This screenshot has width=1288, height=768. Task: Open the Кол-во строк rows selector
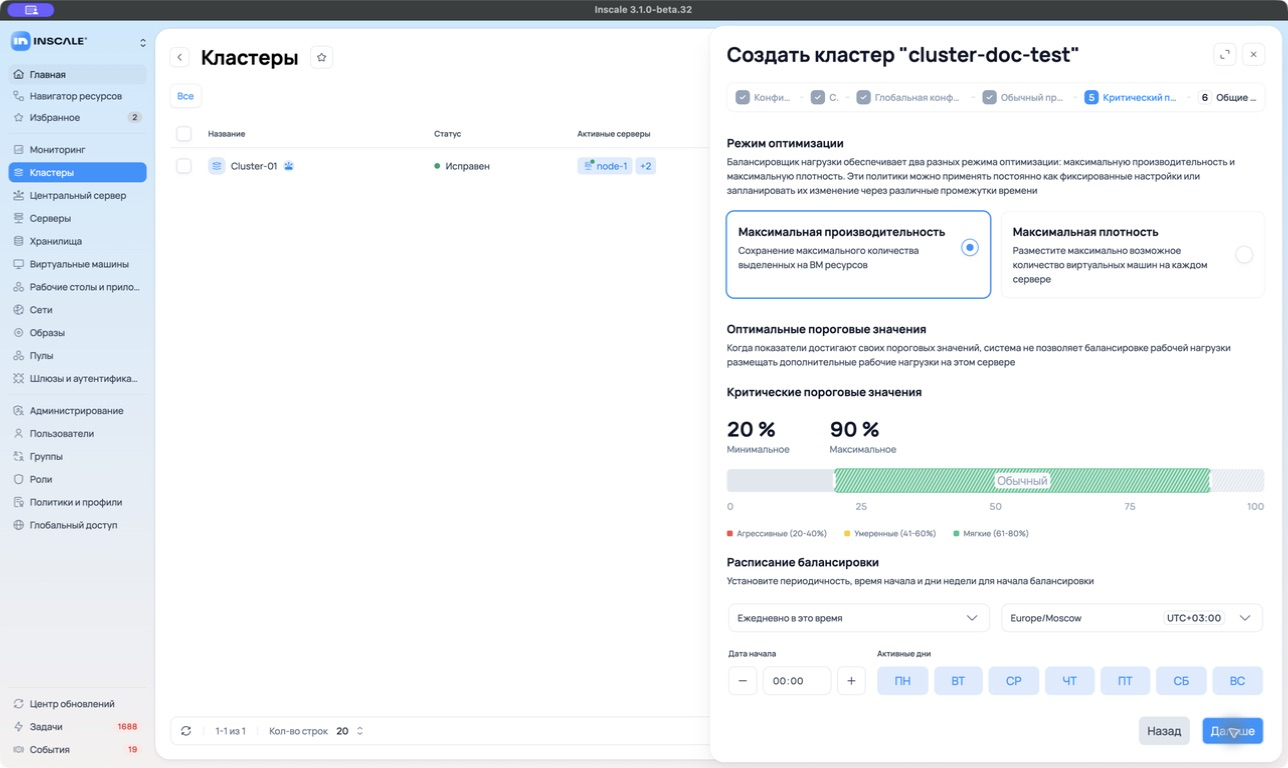[349, 731]
